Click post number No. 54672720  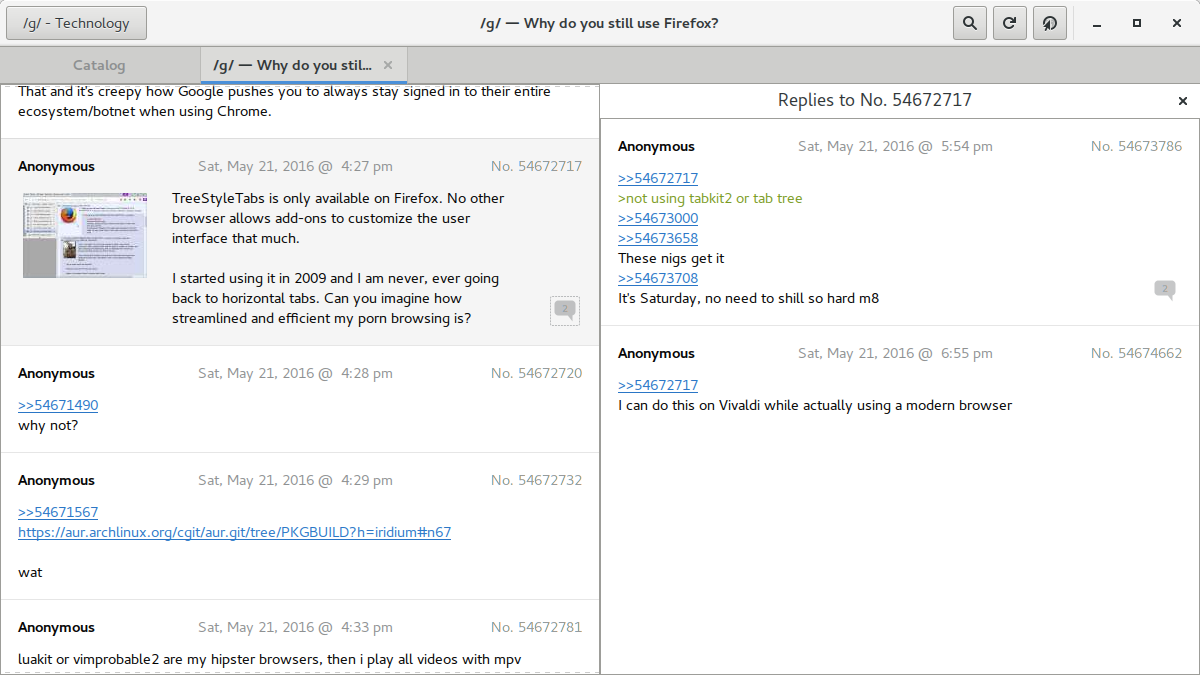536,373
